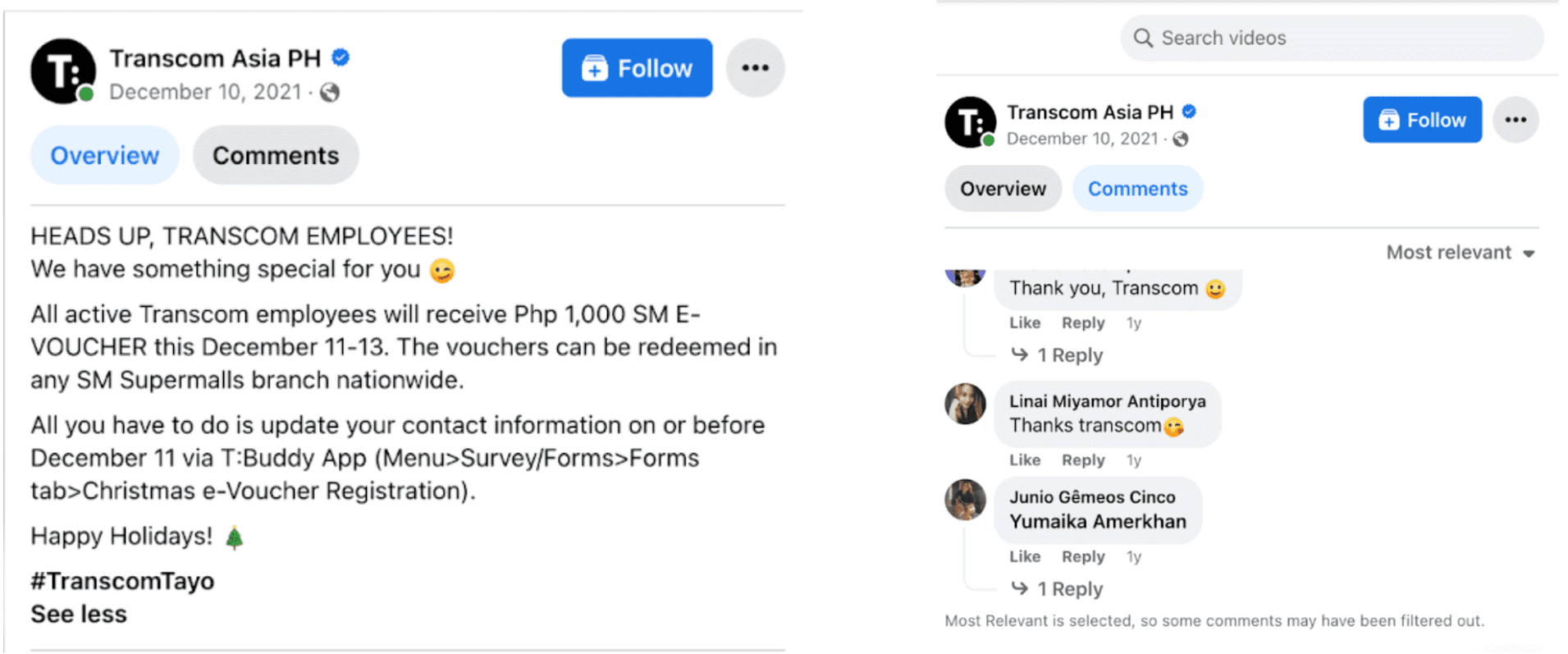Image resolution: width=1568 pixels, height=654 pixels.
Task: Switch to the Overview tab in the right panel
Action: 1003,189
